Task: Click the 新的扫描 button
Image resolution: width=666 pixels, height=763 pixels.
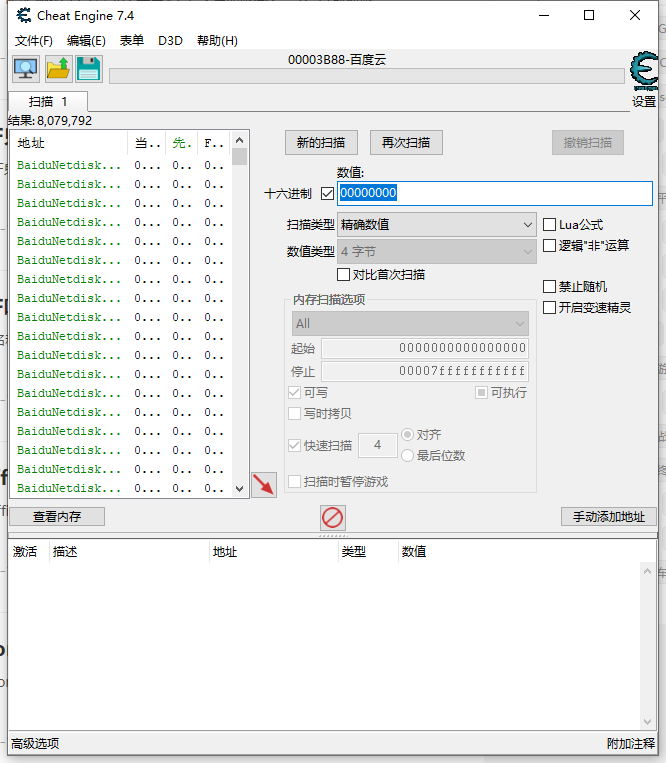Action: [x=321, y=143]
